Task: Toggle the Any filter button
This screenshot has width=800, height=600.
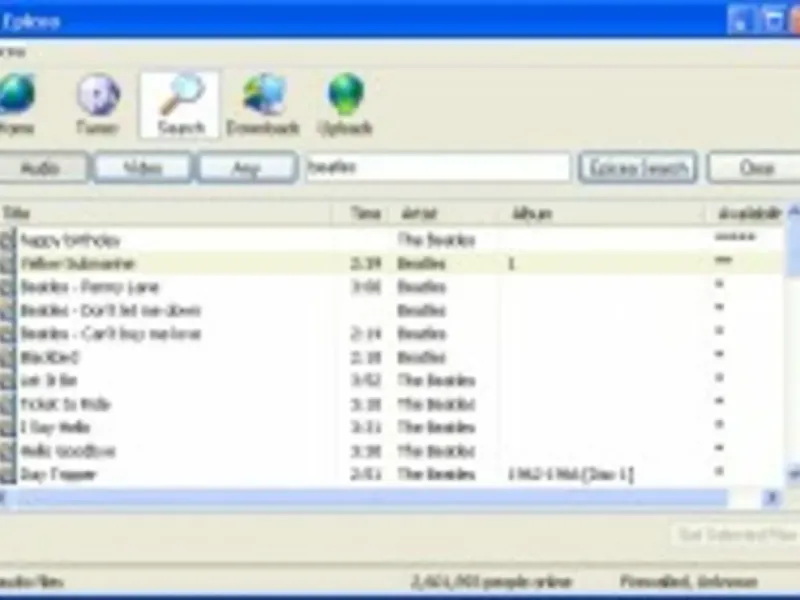Action: pos(247,167)
